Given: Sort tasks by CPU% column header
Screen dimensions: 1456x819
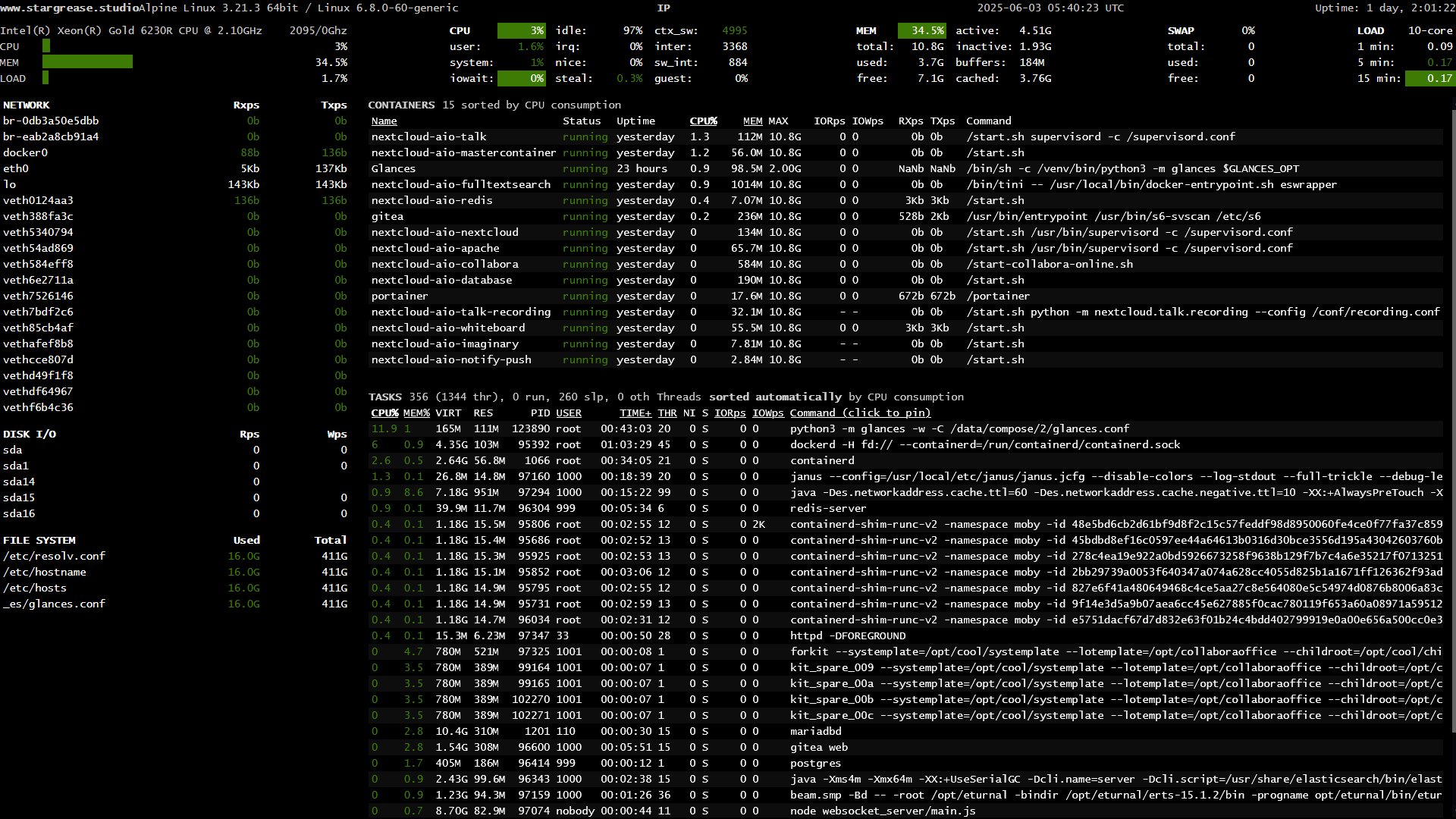Looking at the screenshot, I should click(x=384, y=413).
